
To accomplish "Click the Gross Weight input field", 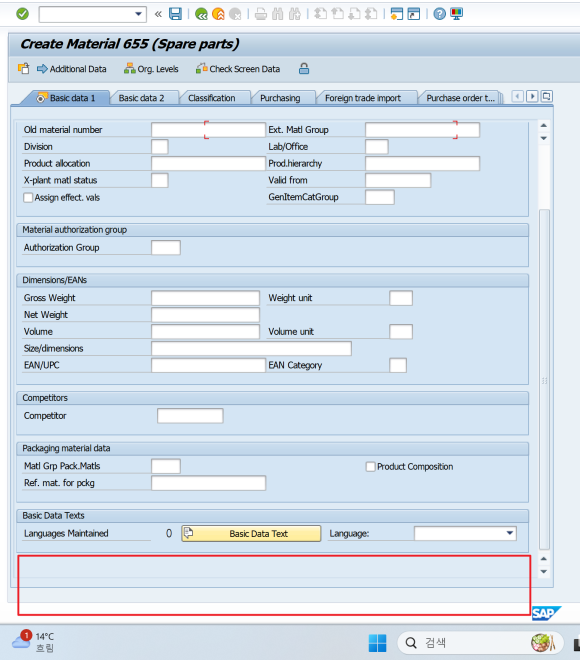I will [x=205, y=298].
